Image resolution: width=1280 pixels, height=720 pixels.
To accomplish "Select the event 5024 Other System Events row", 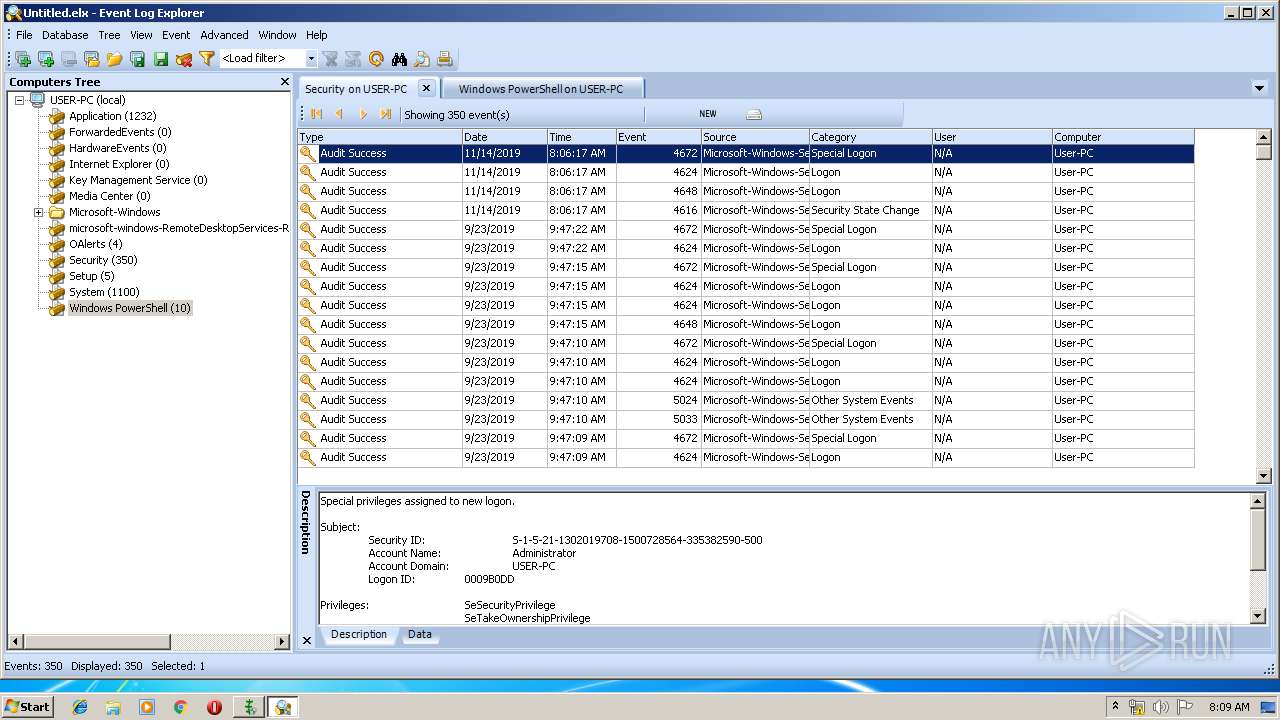I will pyautogui.click(x=746, y=400).
